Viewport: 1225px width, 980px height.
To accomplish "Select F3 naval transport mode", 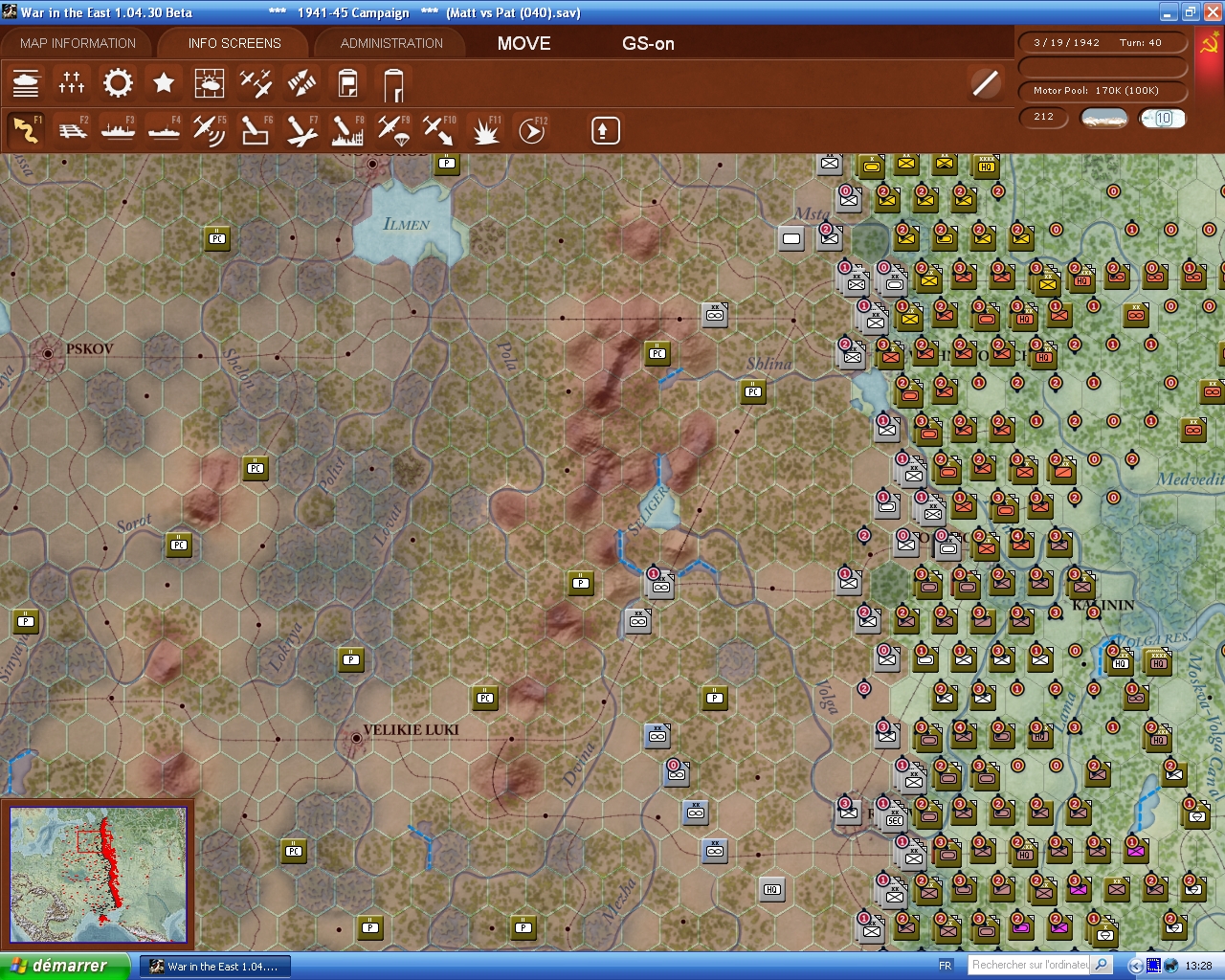I will (118, 130).
